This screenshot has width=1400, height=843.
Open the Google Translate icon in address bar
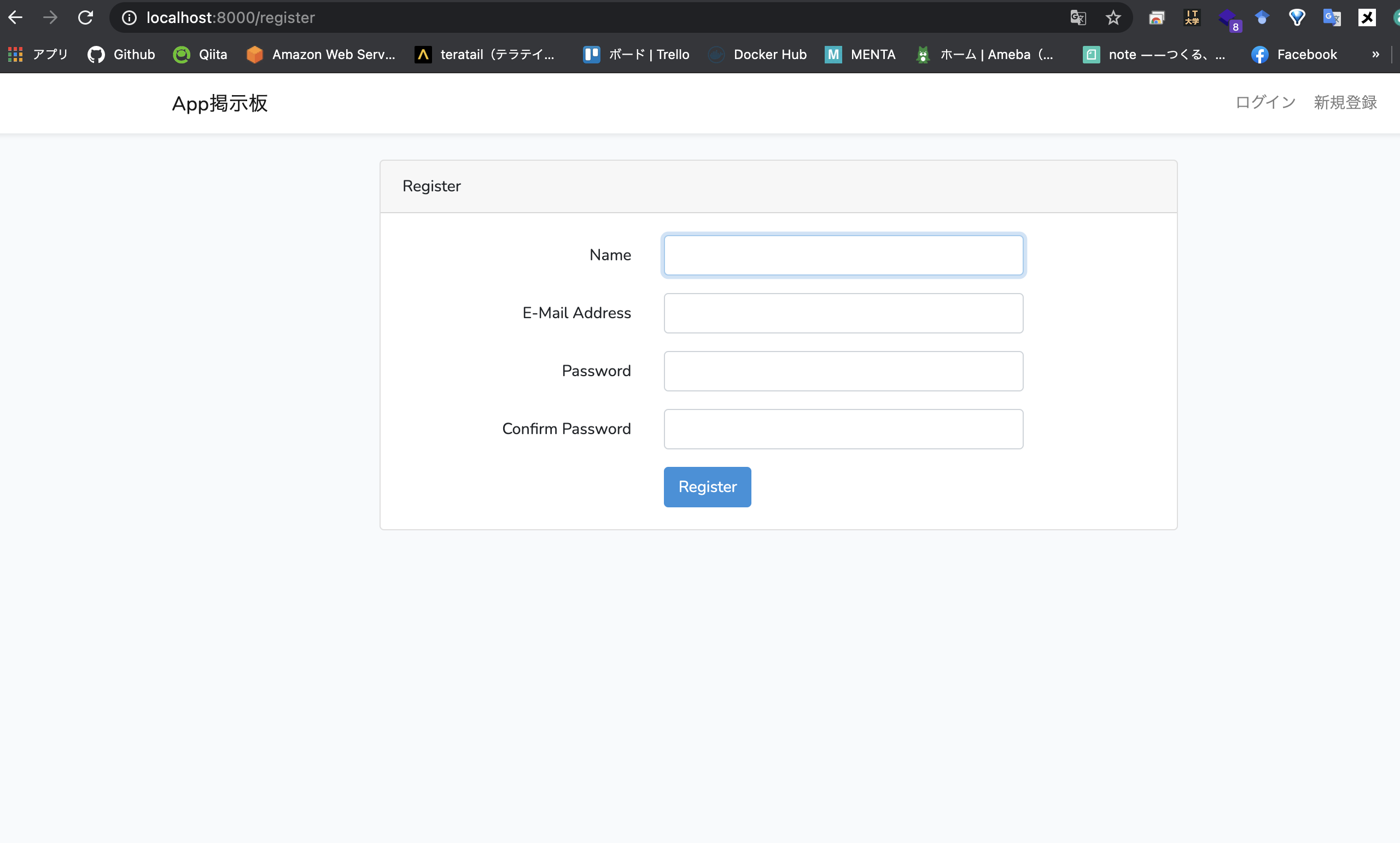point(1078,17)
